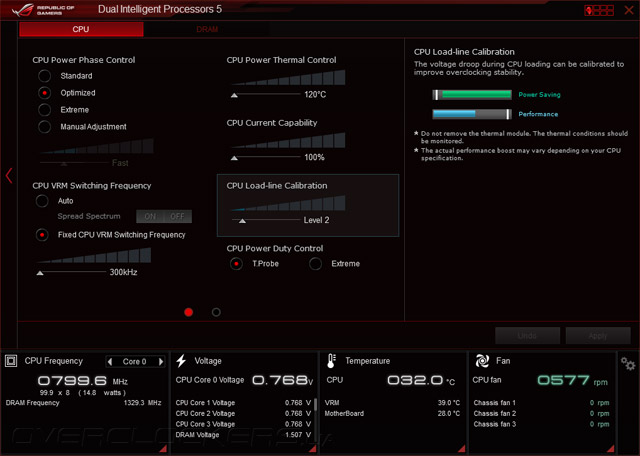Switch to the DRAM tab
Image resolution: width=640 pixels, height=456 pixels.
coord(207,29)
